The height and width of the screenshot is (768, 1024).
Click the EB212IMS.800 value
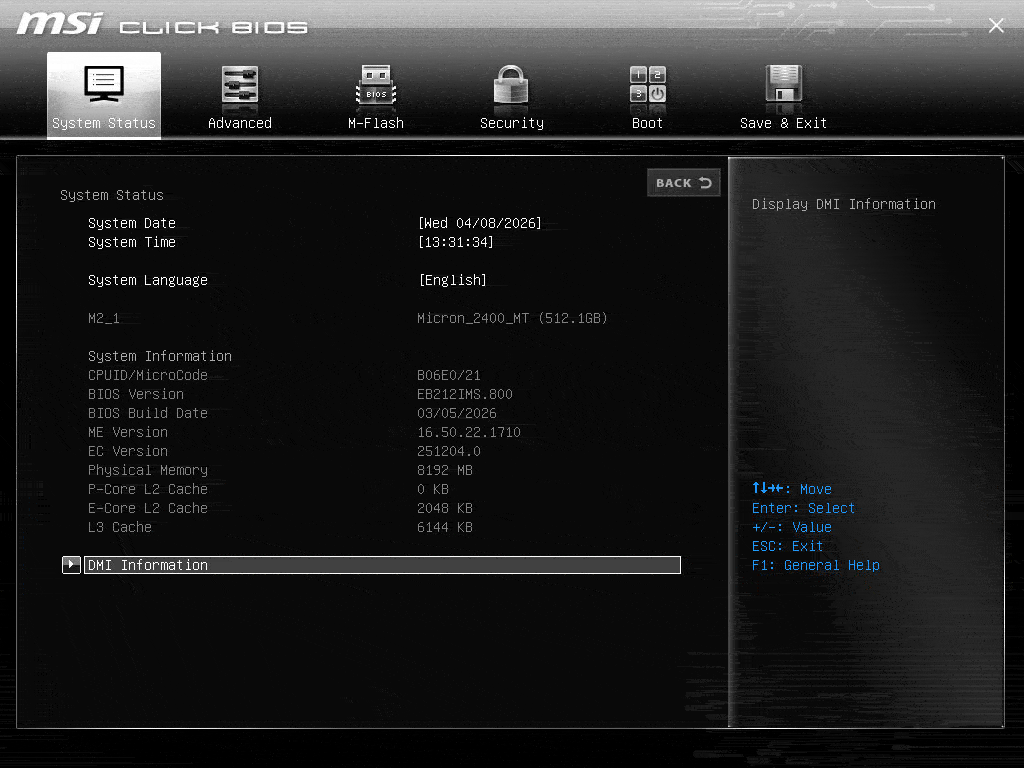[464, 394]
